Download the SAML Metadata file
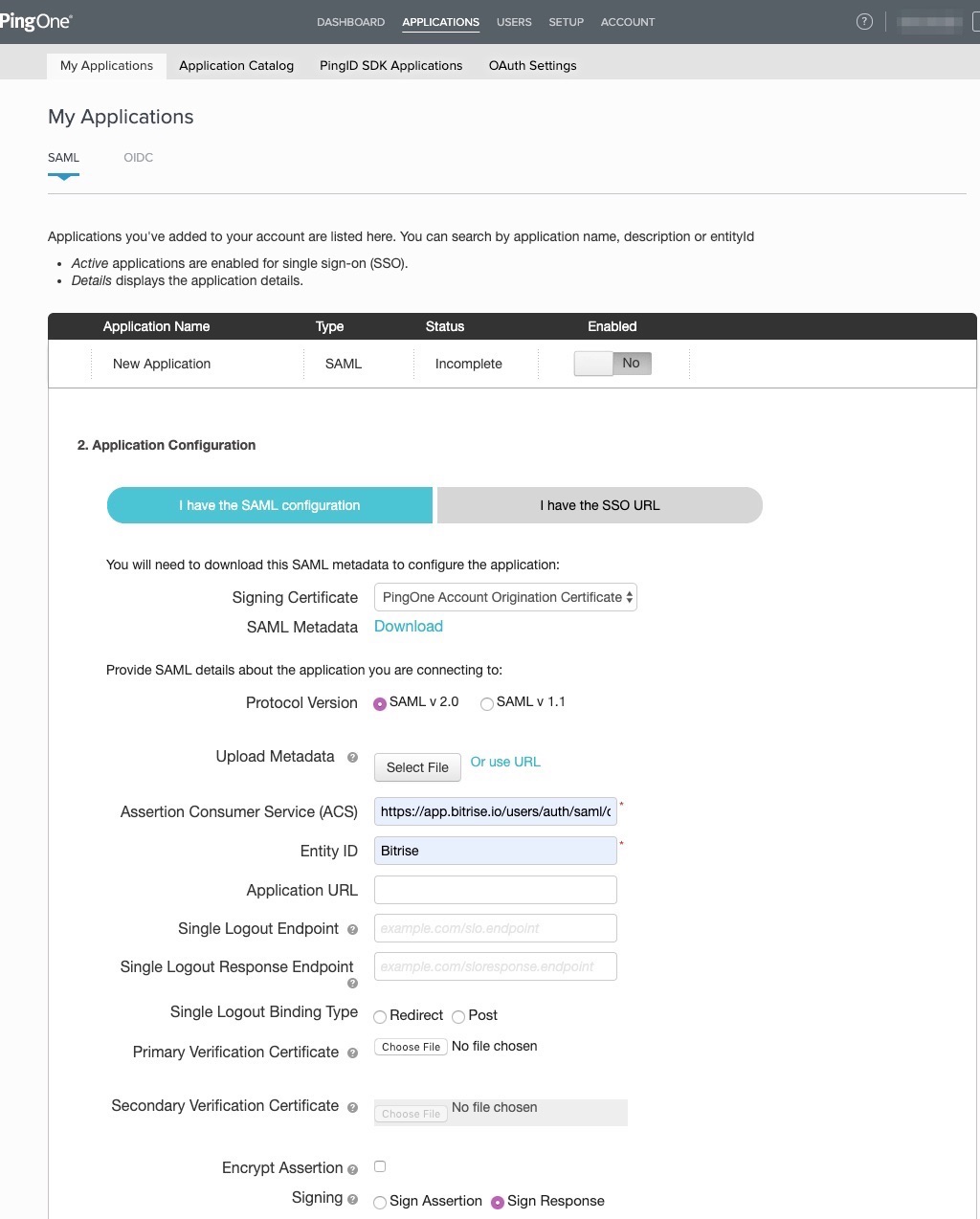Image resolution: width=980 pixels, height=1219 pixels. coord(408,626)
